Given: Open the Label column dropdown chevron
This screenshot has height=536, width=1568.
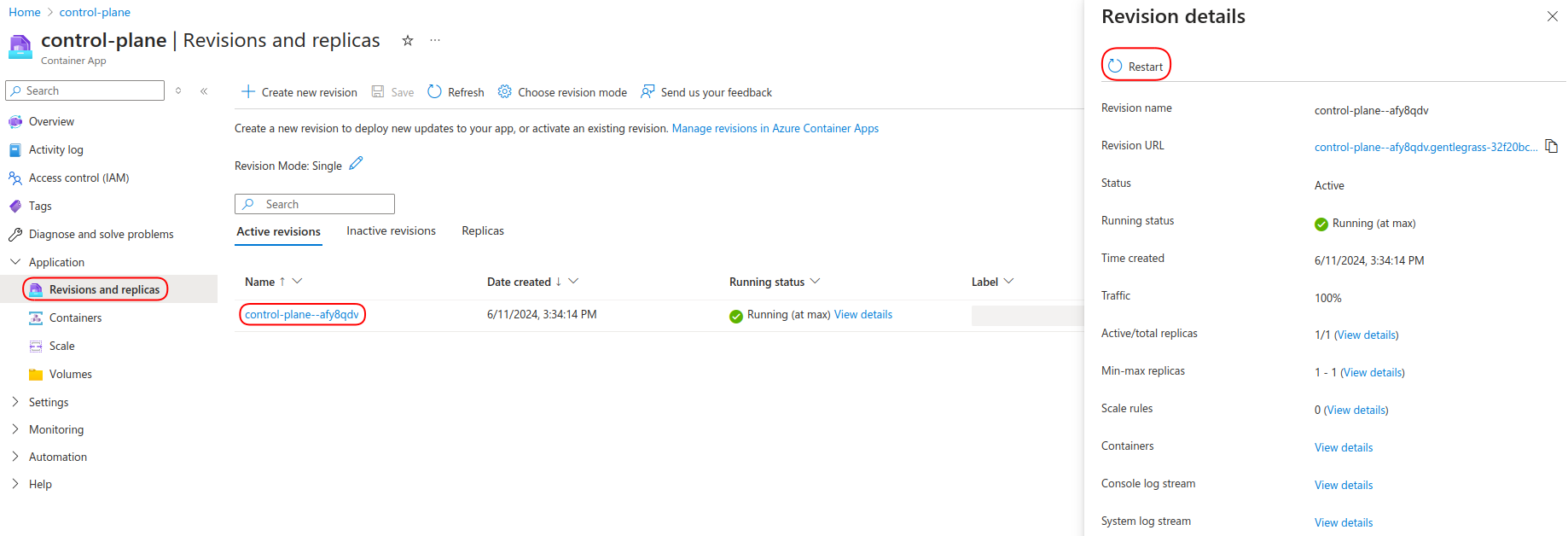Looking at the screenshot, I should tap(1008, 281).
